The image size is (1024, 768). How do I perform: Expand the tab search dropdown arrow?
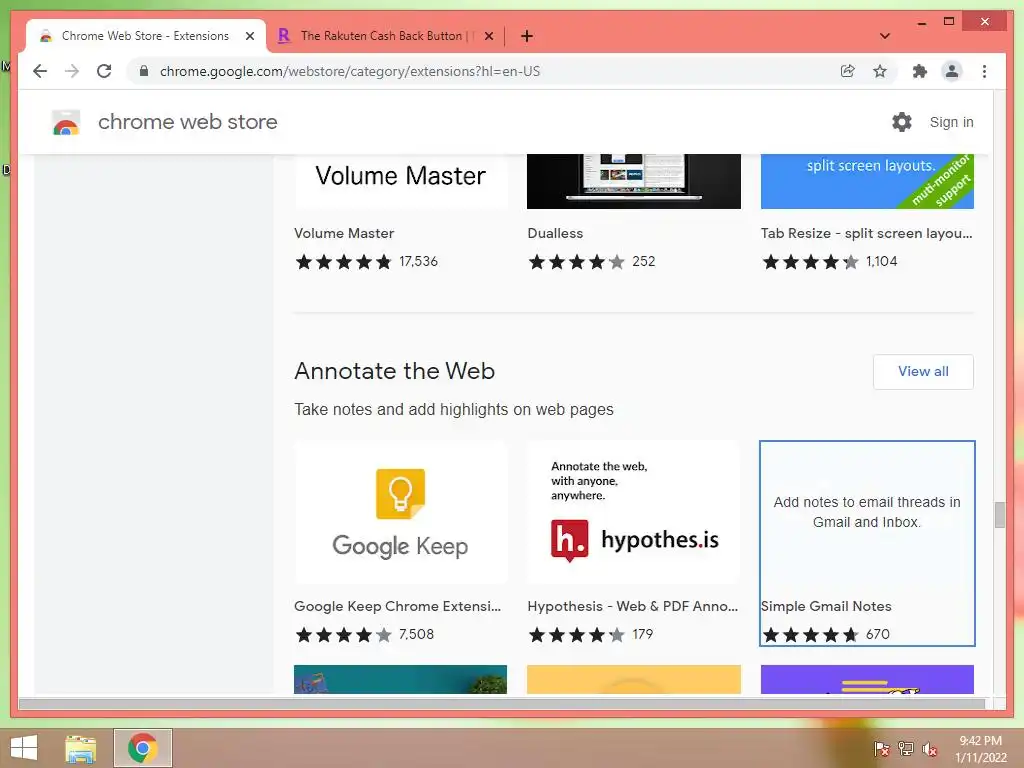[x=885, y=36]
